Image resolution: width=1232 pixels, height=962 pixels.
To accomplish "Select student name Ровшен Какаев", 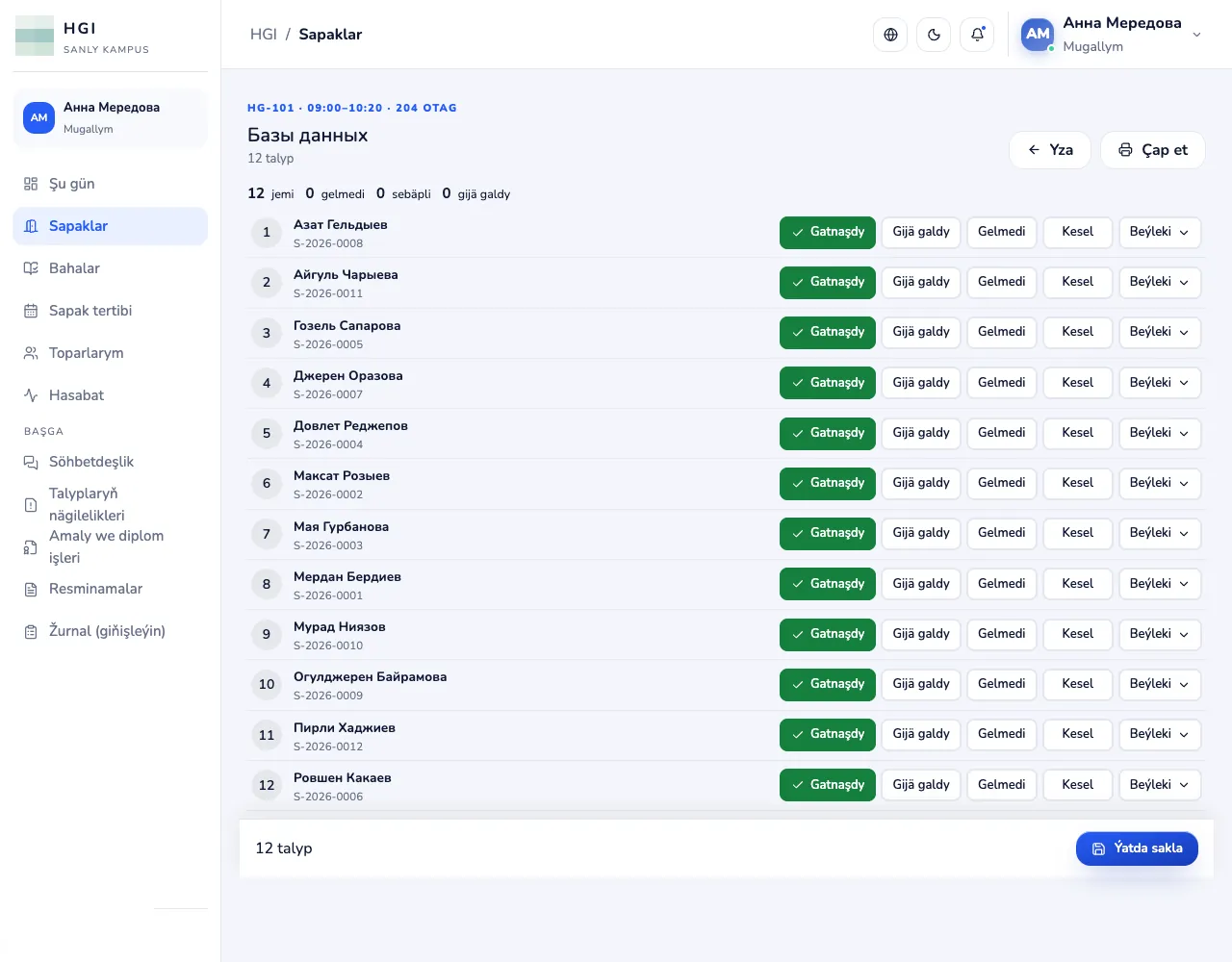I will (x=343, y=777).
